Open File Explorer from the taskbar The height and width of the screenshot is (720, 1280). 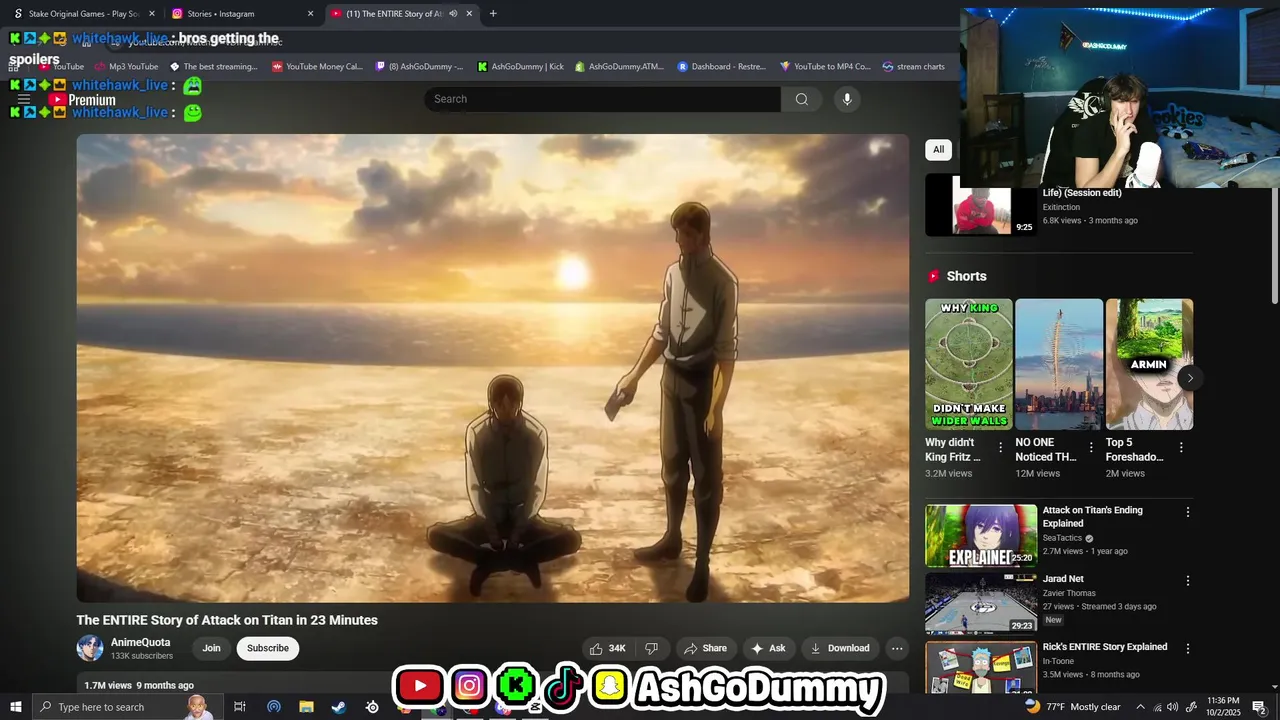point(306,707)
